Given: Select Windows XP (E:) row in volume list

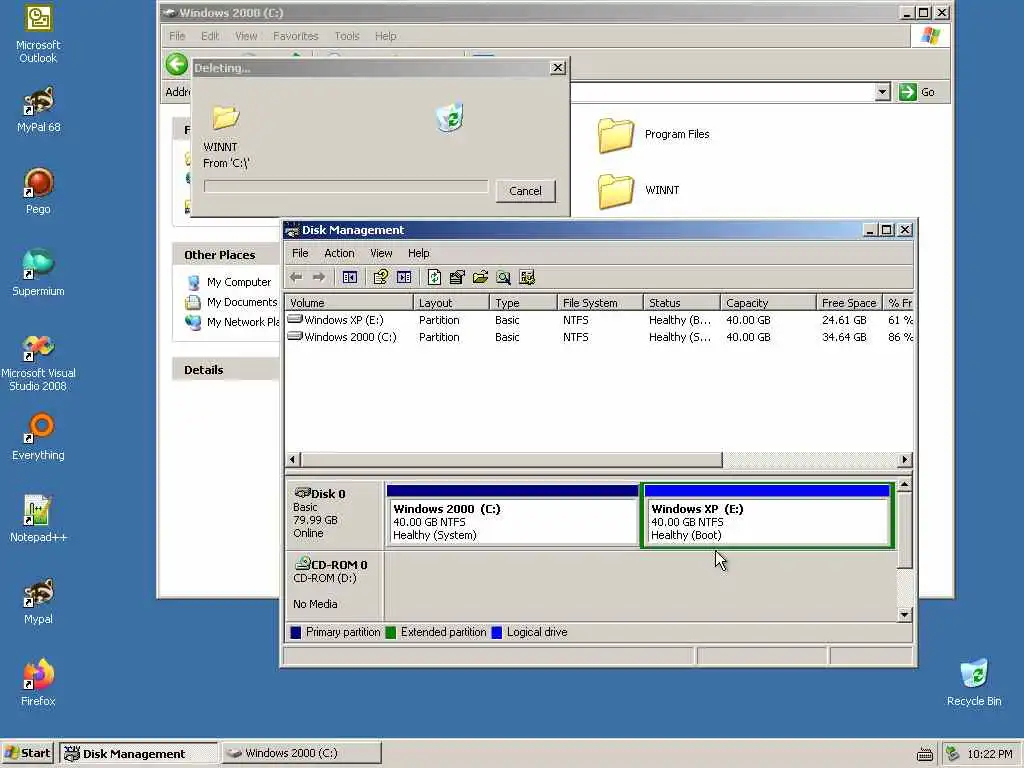Looking at the screenshot, I should pos(599,320).
